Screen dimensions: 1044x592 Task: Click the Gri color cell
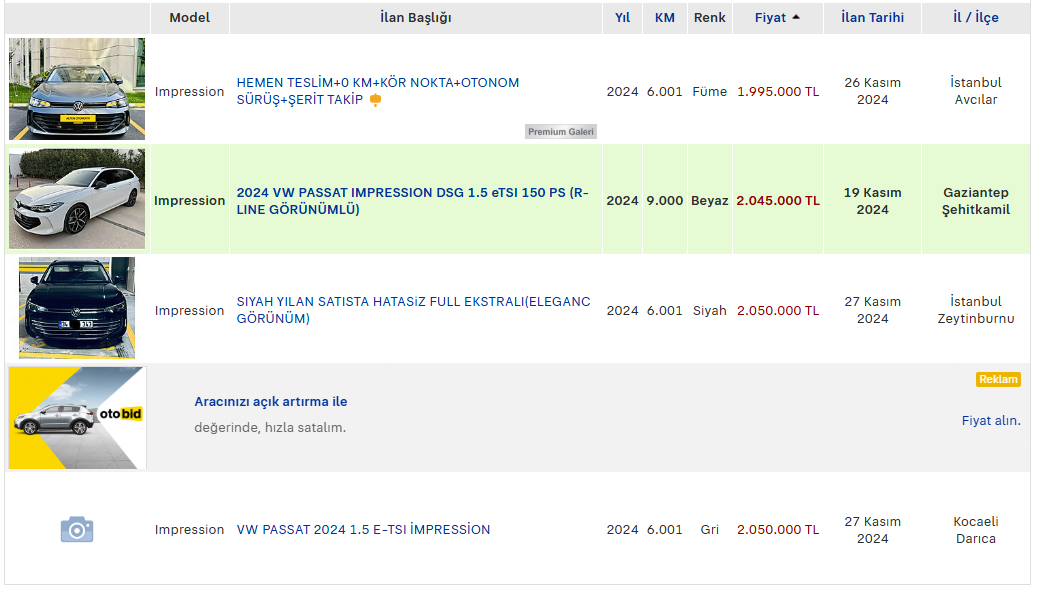coord(710,530)
